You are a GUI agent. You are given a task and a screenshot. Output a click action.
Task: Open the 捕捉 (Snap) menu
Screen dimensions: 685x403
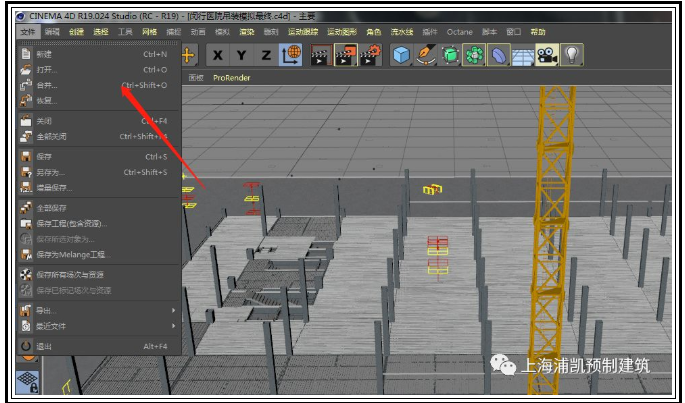(173, 32)
